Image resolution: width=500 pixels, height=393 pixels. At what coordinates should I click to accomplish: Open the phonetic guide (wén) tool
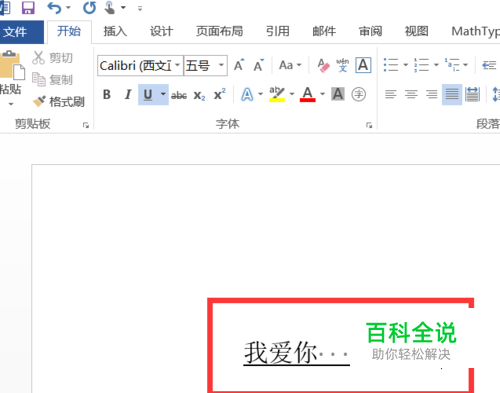click(x=342, y=65)
